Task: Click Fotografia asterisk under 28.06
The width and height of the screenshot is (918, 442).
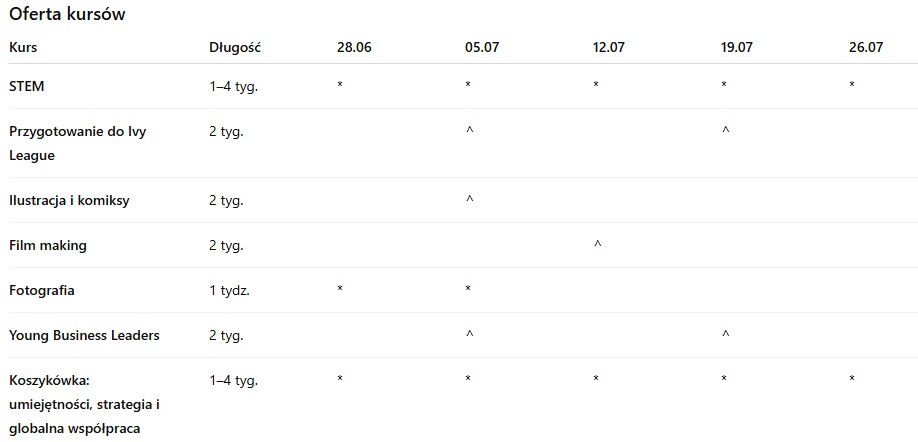Action: pyautogui.click(x=340, y=290)
